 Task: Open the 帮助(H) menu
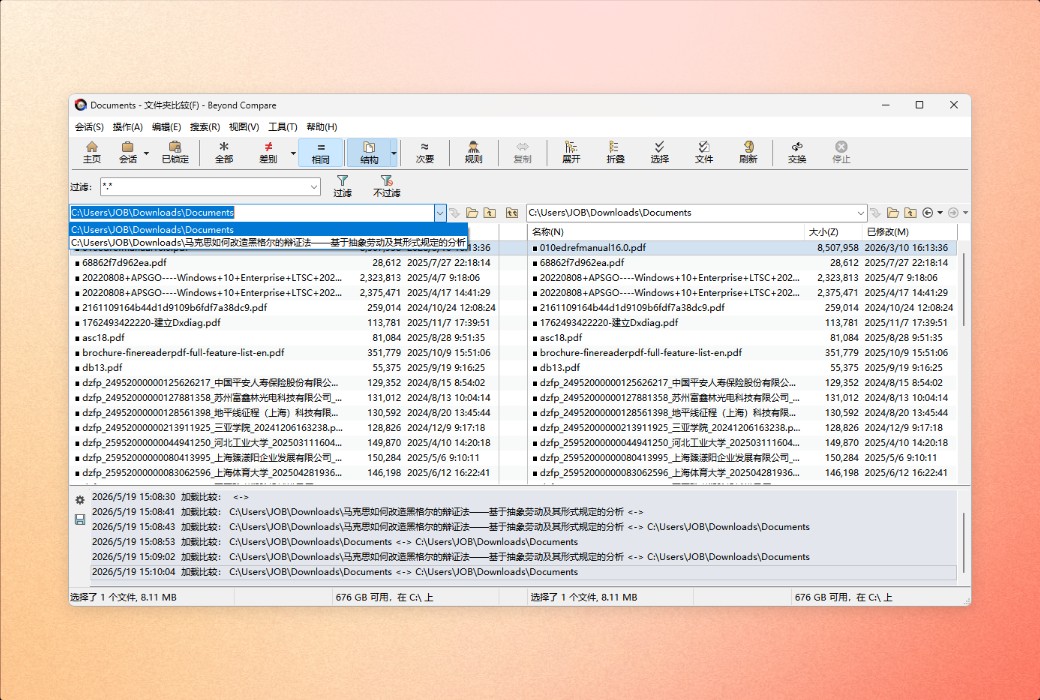(322, 127)
